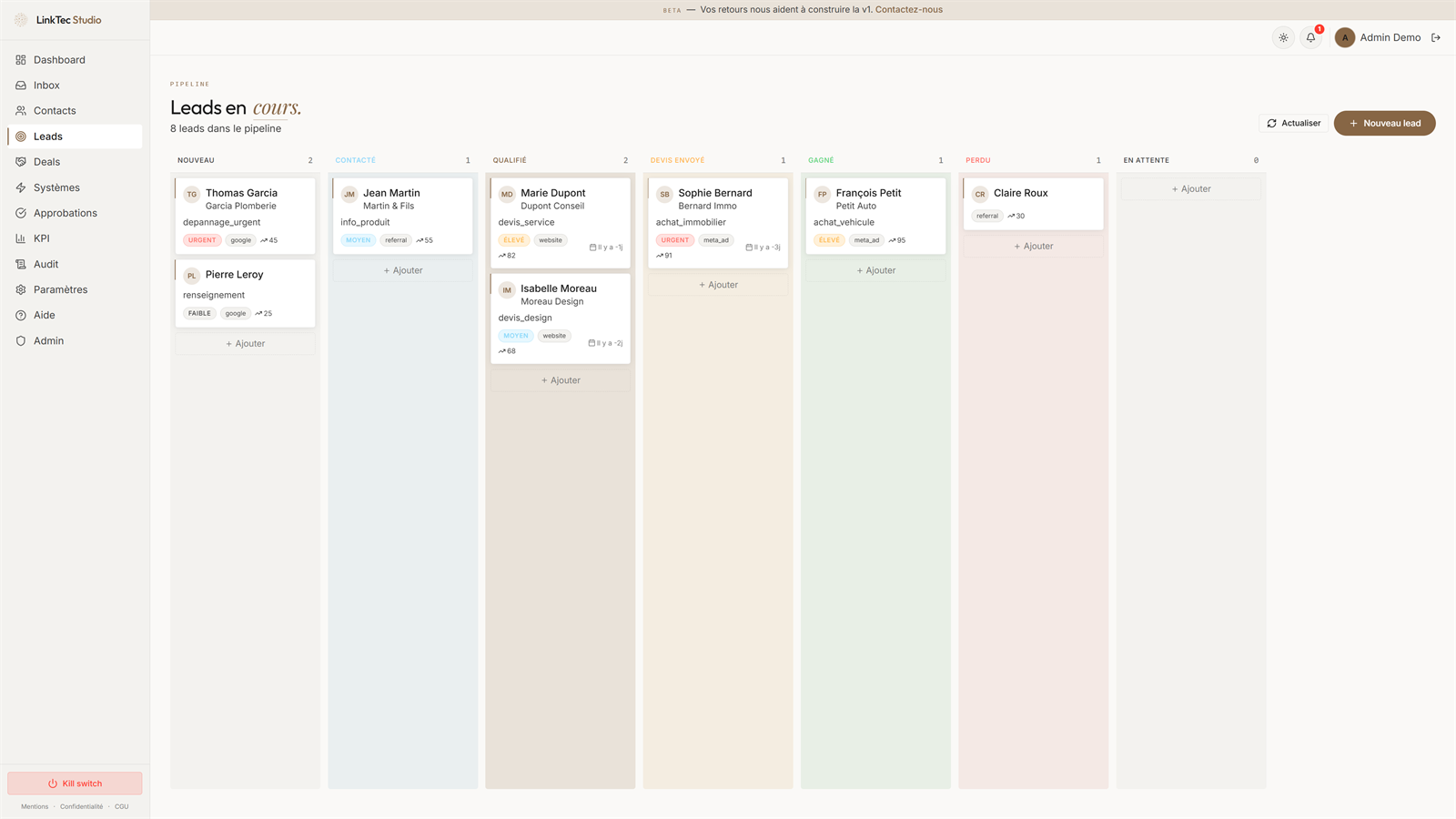Click the EN ATTENTE column header
This screenshot has width=1456, height=819.
pyautogui.click(x=1146, y=160)
